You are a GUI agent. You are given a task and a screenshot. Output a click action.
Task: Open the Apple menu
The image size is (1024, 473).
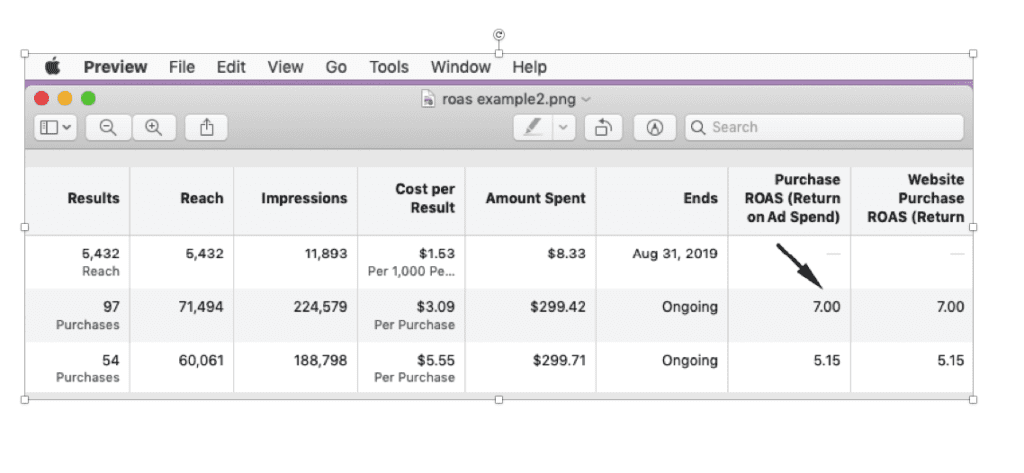coord(52,67)
